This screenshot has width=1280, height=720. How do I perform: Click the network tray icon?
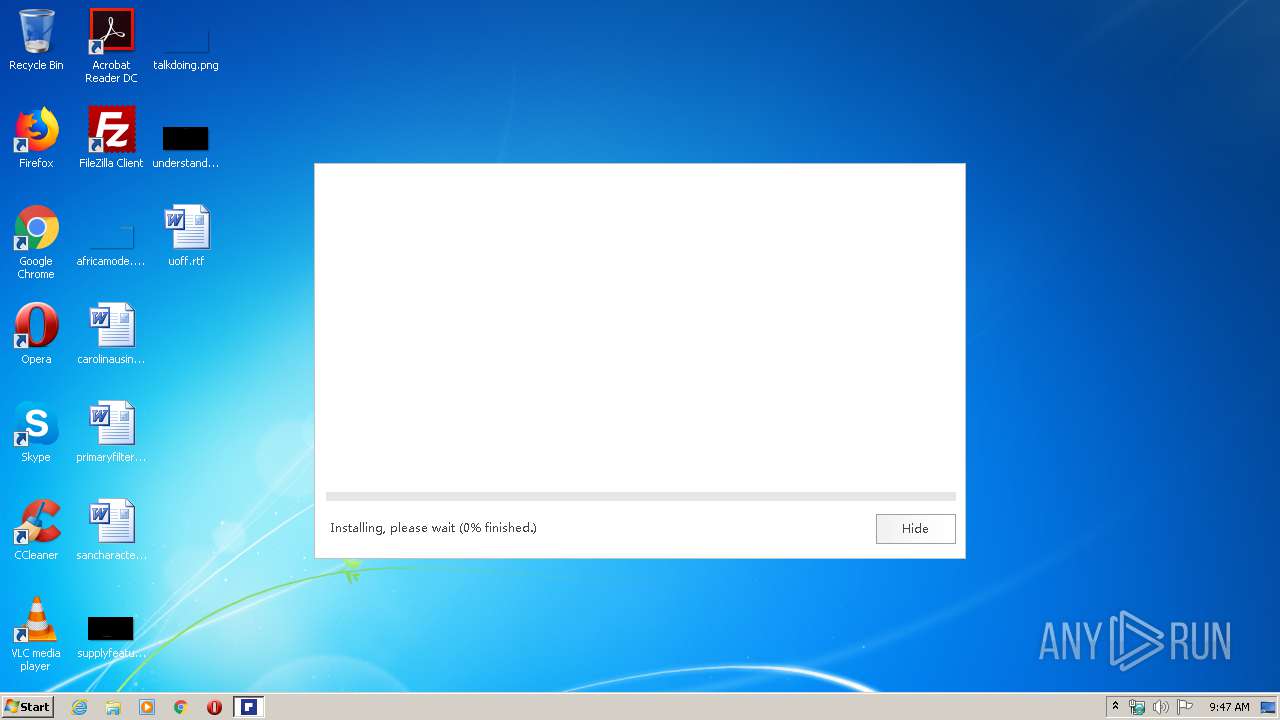click(1137, 707)
